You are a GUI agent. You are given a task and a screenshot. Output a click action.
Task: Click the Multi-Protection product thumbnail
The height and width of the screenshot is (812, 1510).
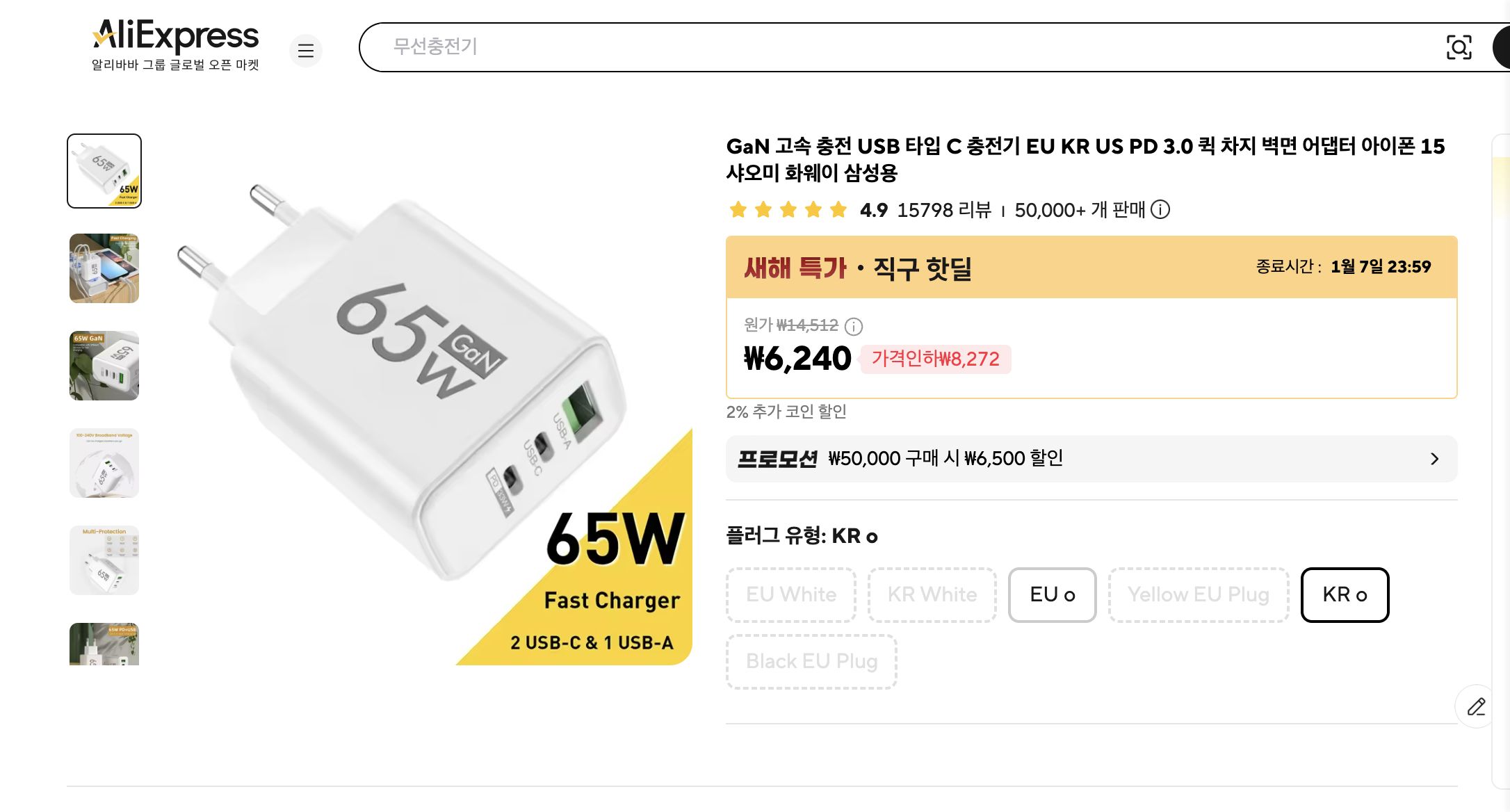click(x=104, y=560)
